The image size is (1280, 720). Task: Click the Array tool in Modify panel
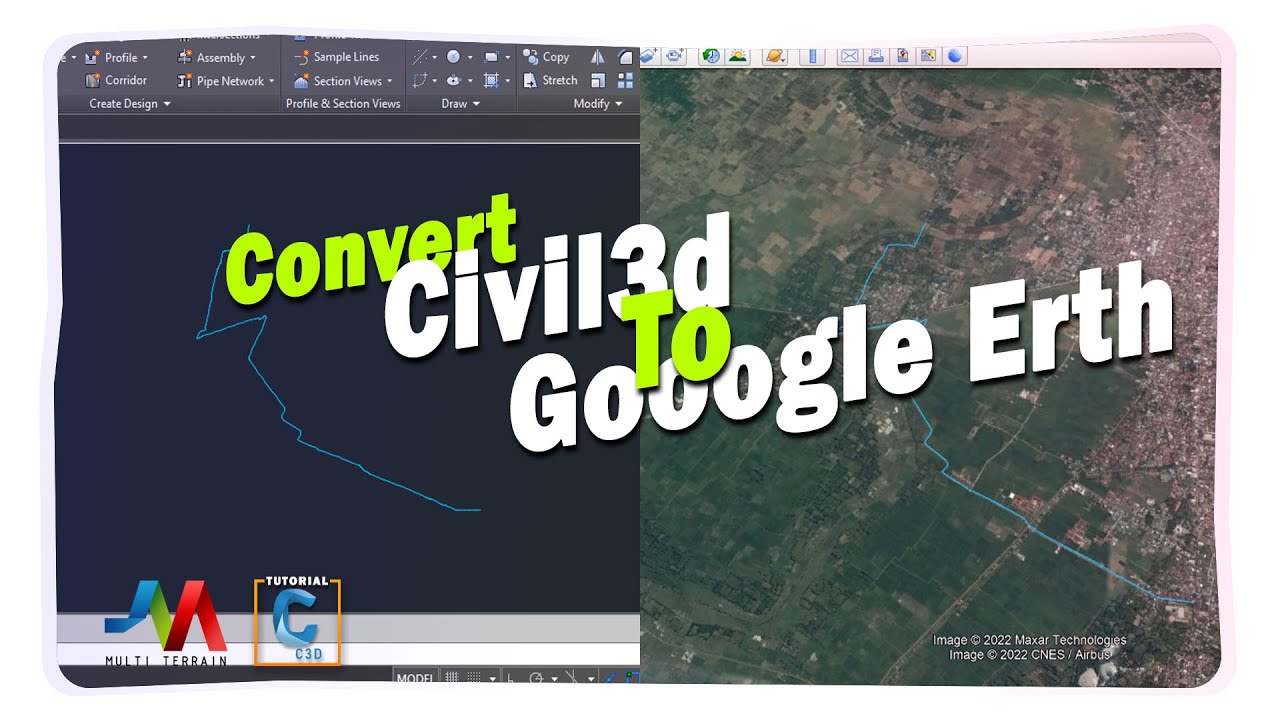627,80
